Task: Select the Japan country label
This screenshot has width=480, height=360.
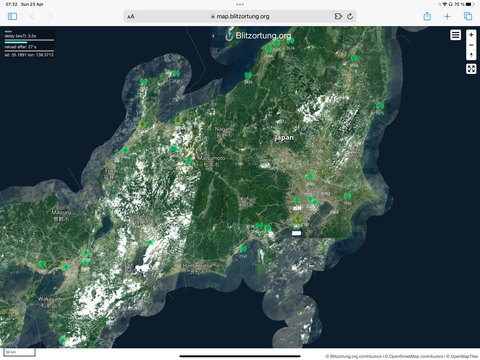Action: (x=284, y=138)
